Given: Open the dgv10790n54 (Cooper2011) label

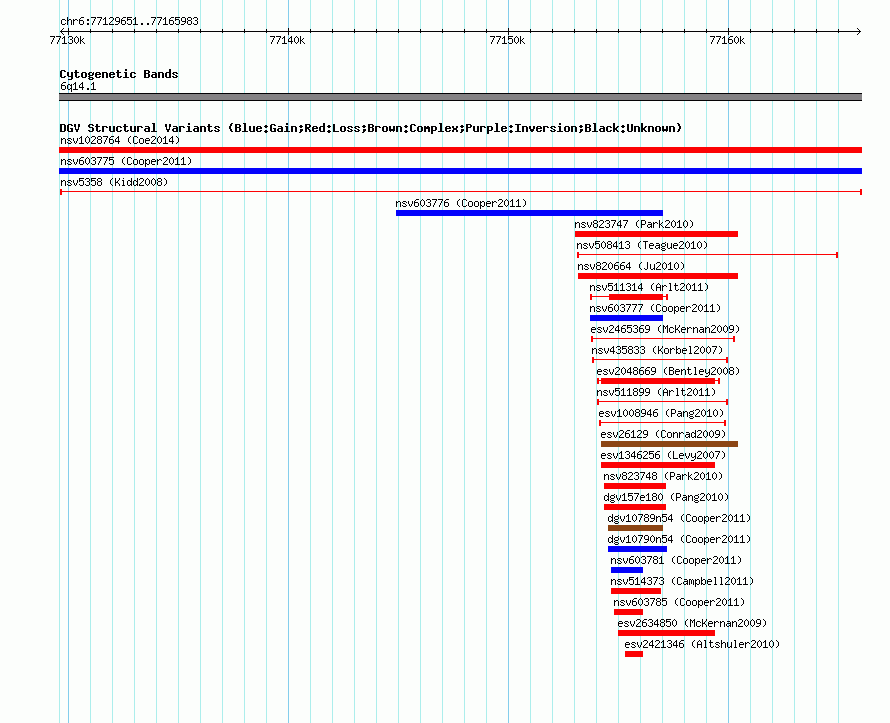Looking at the screenshot, I should click(679, 539).
